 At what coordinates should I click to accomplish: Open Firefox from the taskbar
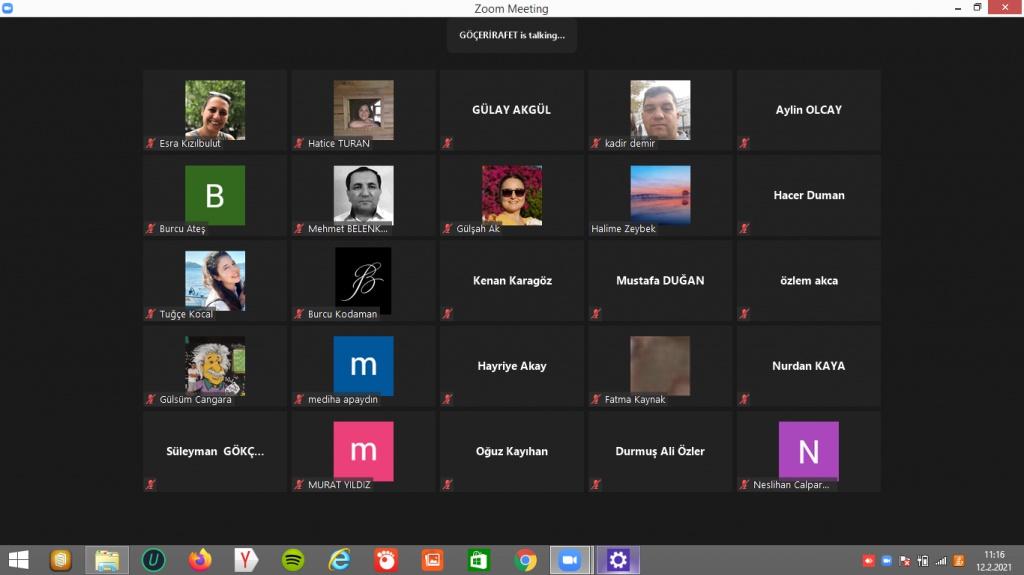tap(200, 560)
